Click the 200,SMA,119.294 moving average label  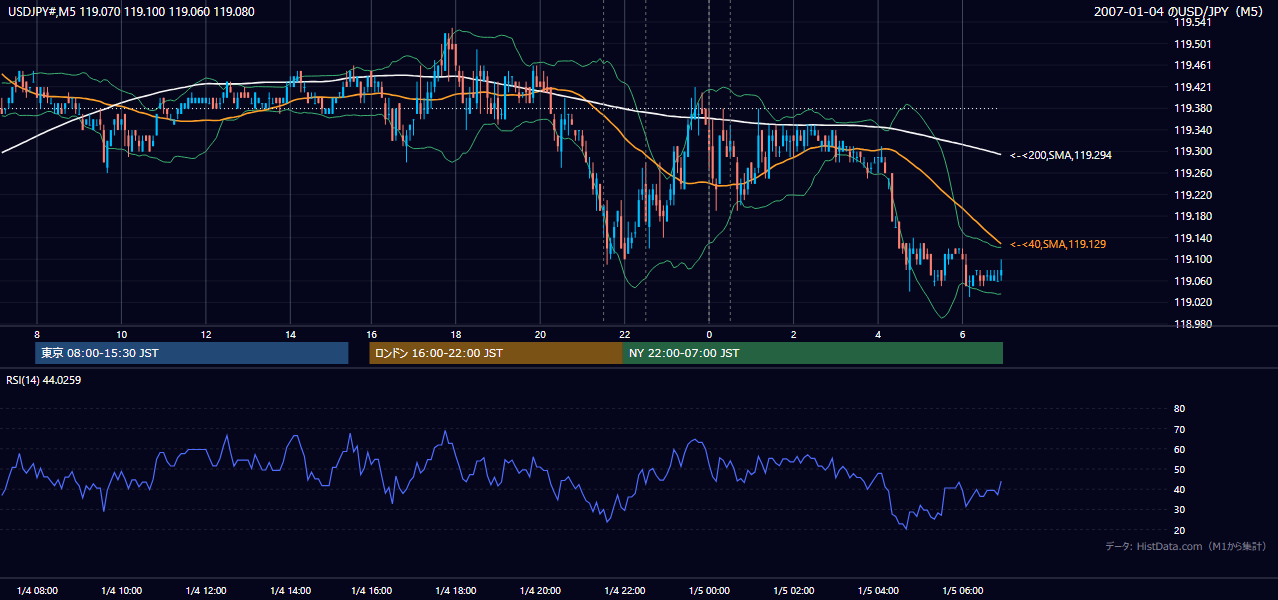[1061, 155]
